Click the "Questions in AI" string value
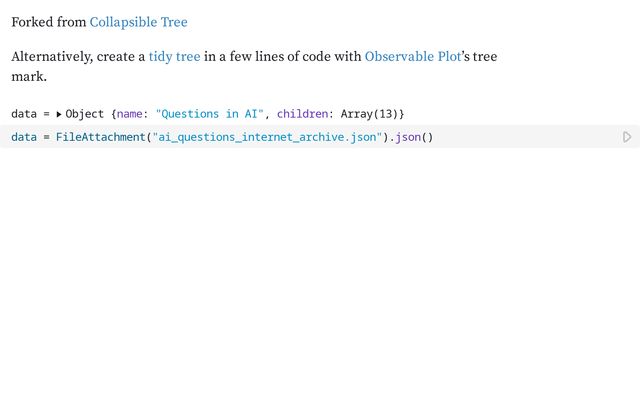Image resolution: width=640 pixels, height=400 pixels. (208, 114)
